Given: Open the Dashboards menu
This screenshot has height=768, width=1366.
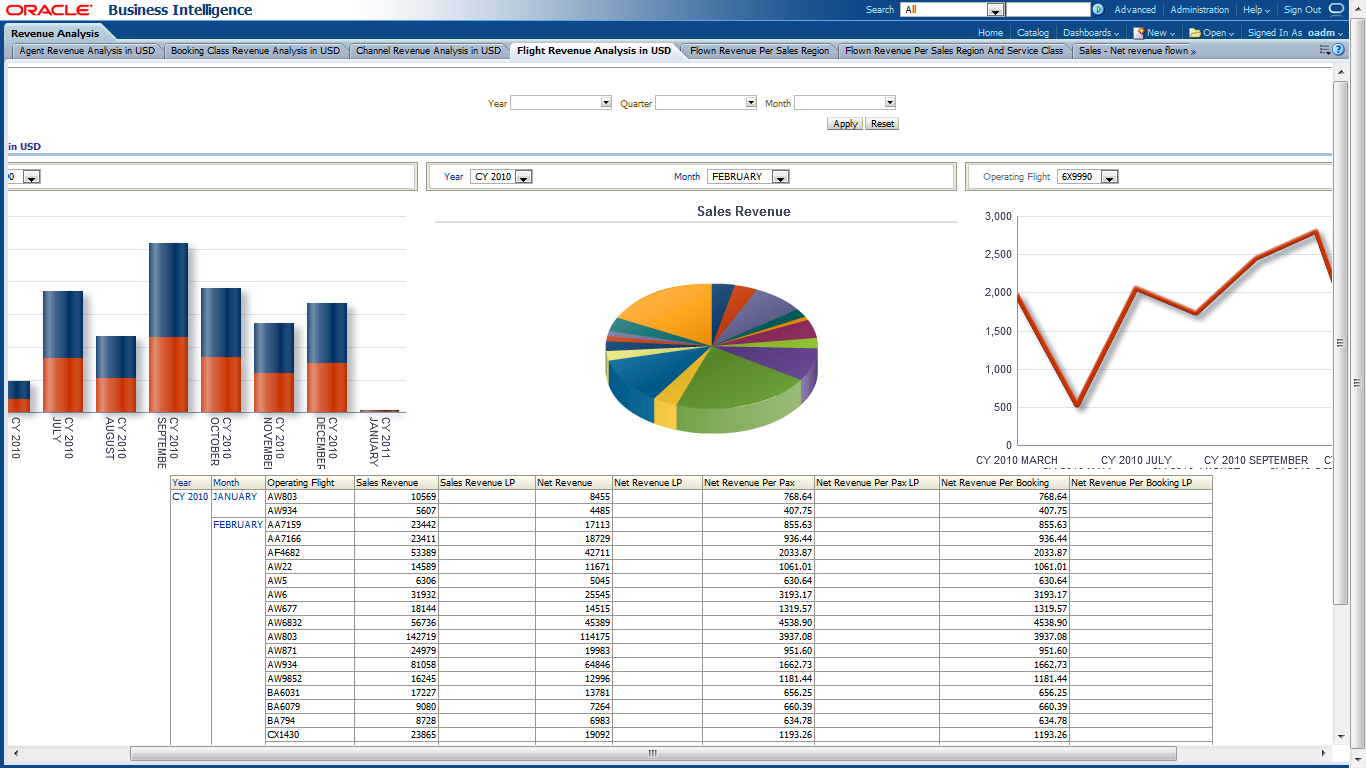Looking at the screenshot, I should coord(1090,33).
